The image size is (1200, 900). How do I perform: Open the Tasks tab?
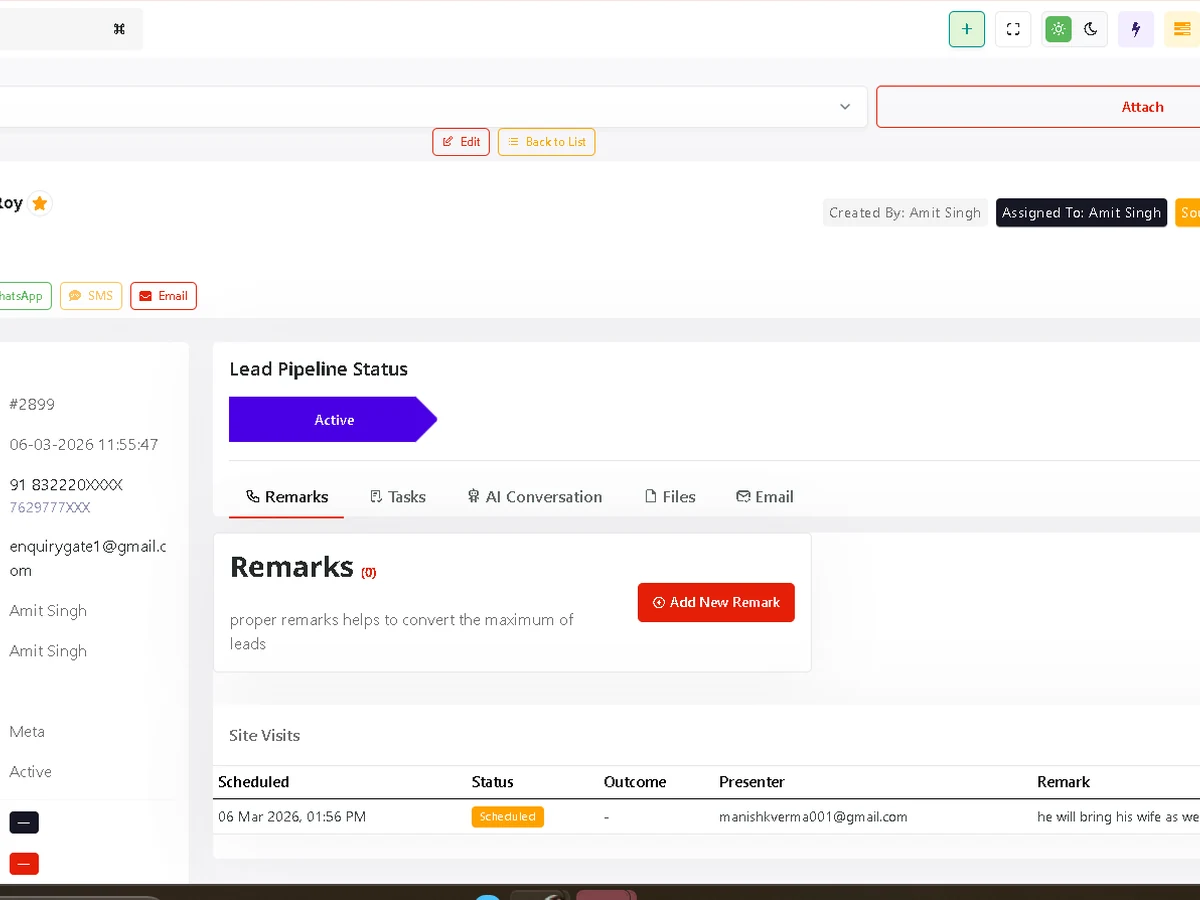[x=398, y=497]
